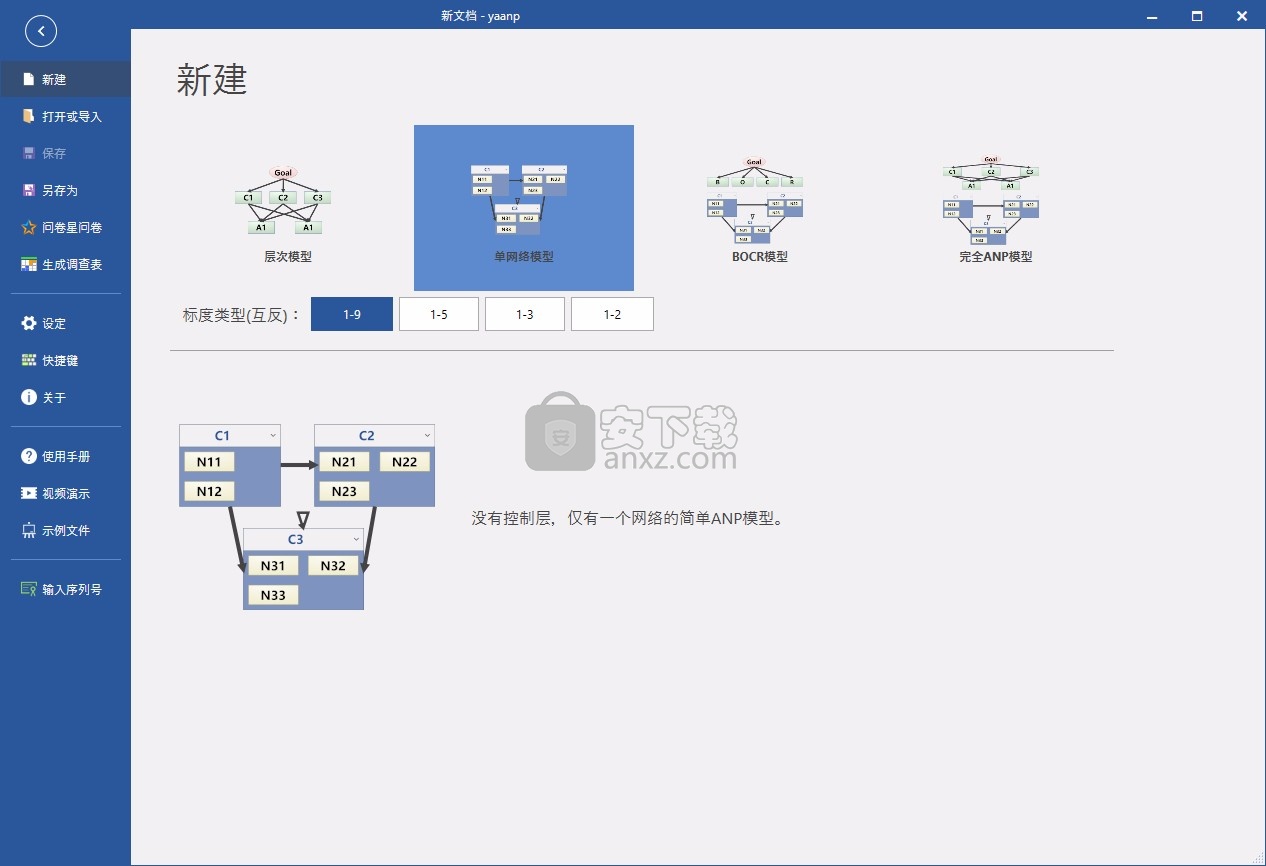The image size is (1266, 866).
Task: Click the star icon beside 问卷星问卷
Action: (29, 227)
